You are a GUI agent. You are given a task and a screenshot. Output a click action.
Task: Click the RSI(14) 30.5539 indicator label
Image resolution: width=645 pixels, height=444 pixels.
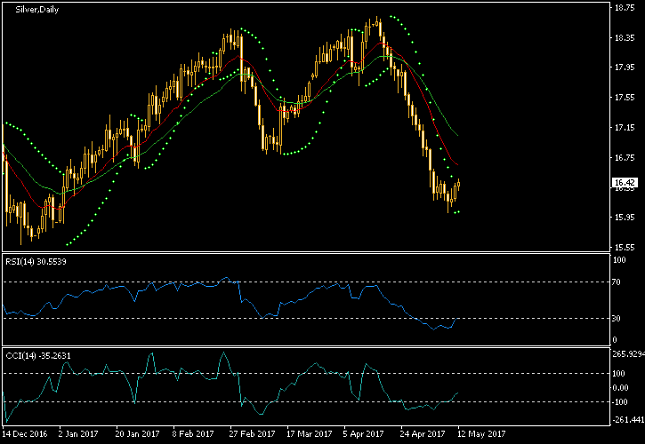(36, 262)
